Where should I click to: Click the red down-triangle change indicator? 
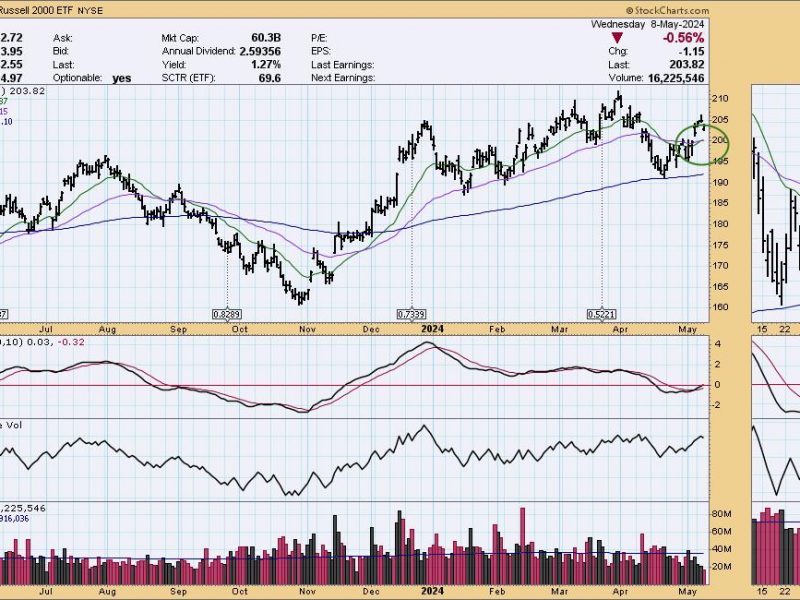[x=617, y=37]
